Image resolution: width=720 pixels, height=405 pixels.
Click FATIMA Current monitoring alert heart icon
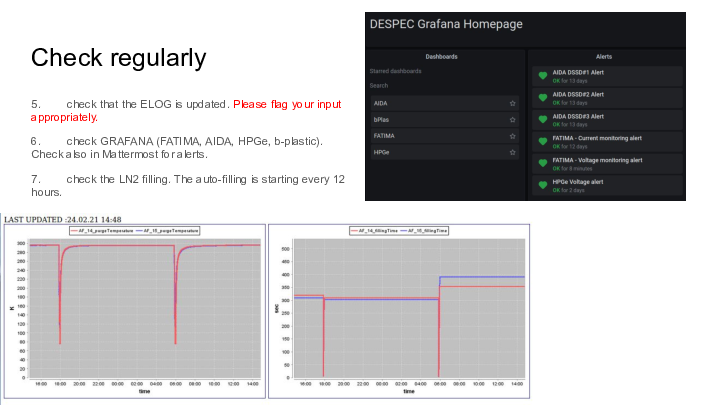tap(543, 141)
